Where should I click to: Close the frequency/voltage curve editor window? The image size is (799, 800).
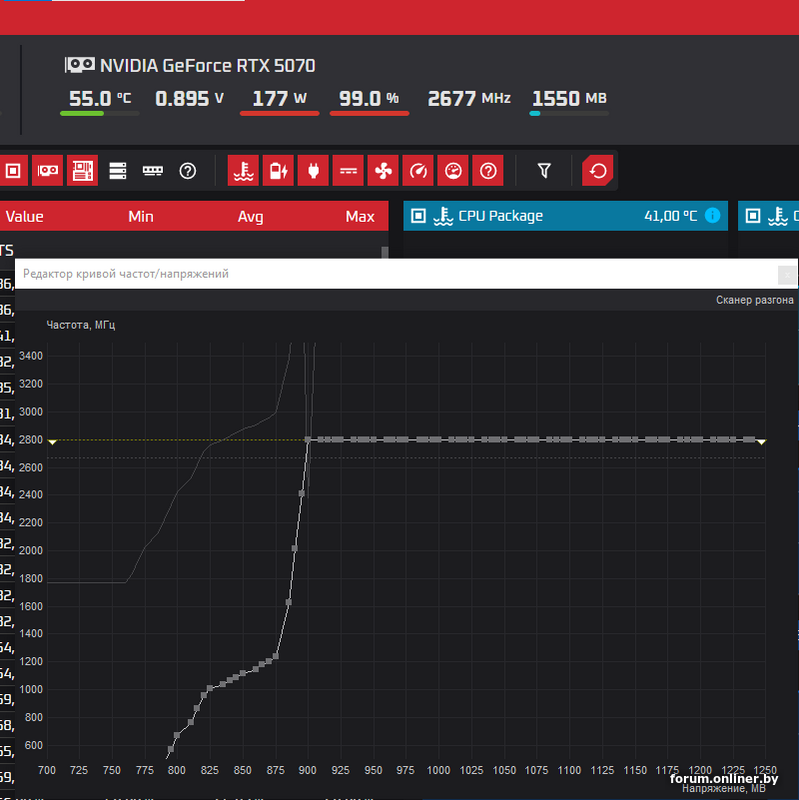pyautogui.click(x=788, y=274)
